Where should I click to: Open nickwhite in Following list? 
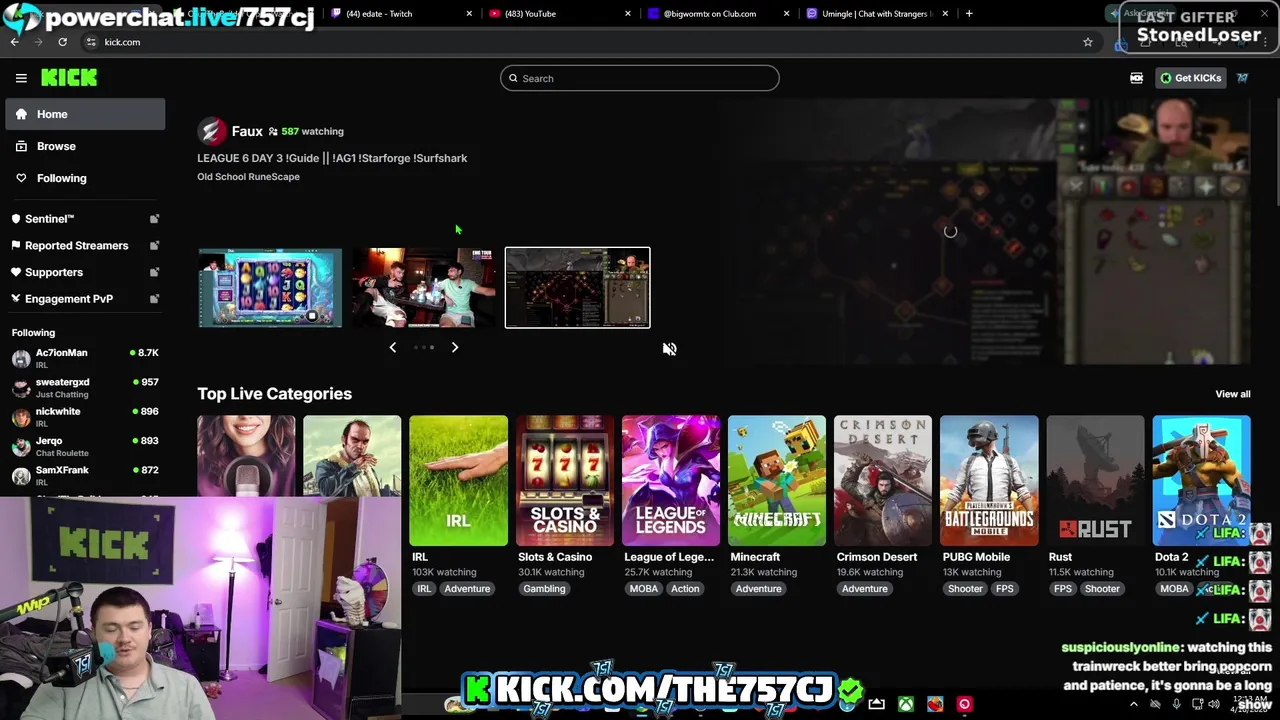coord(85,416)
